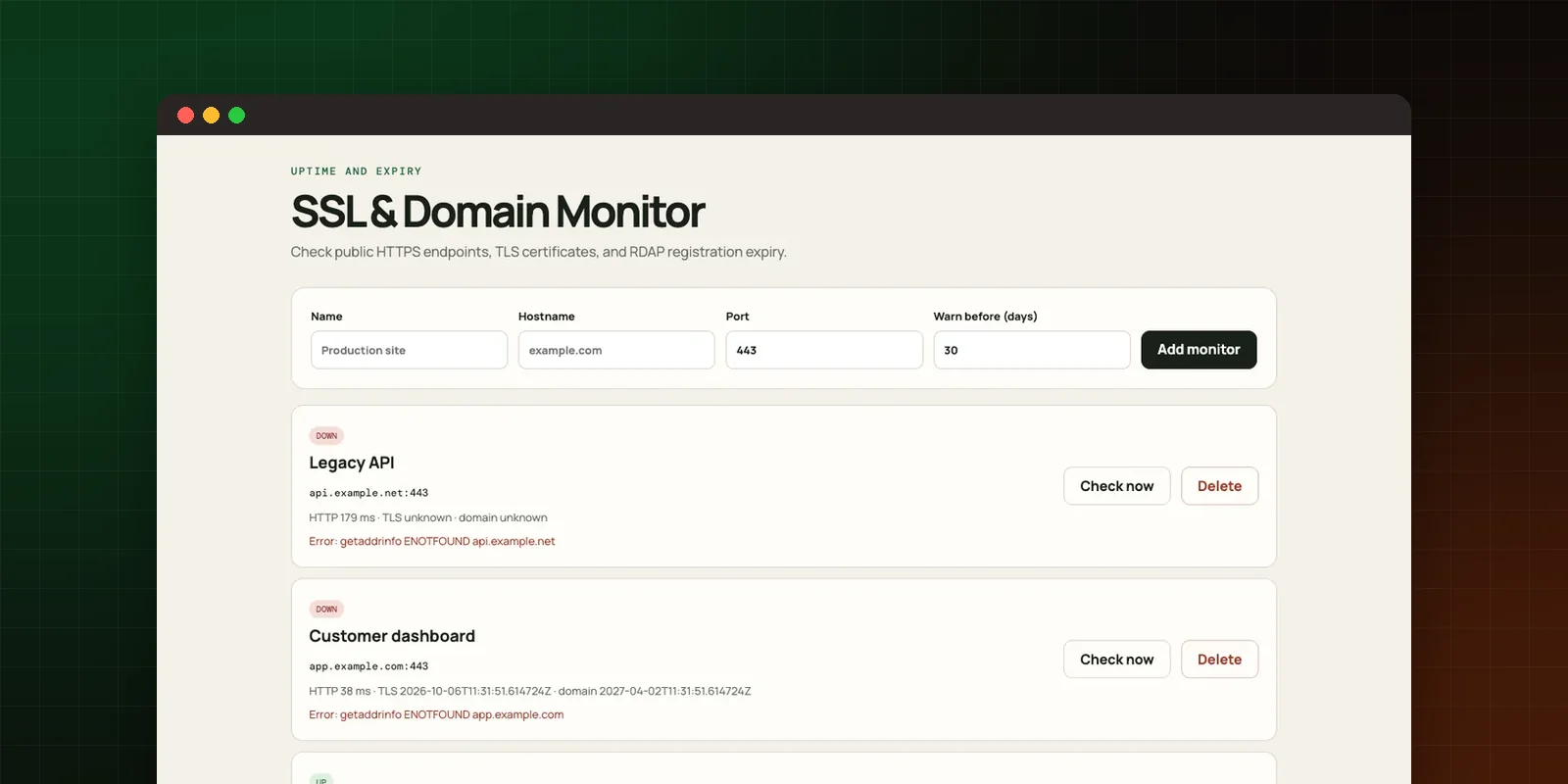Select the Legacy API title
The height and width of the screenshot is (784, 1568).
pyautogui.click(x=352, y=463)
